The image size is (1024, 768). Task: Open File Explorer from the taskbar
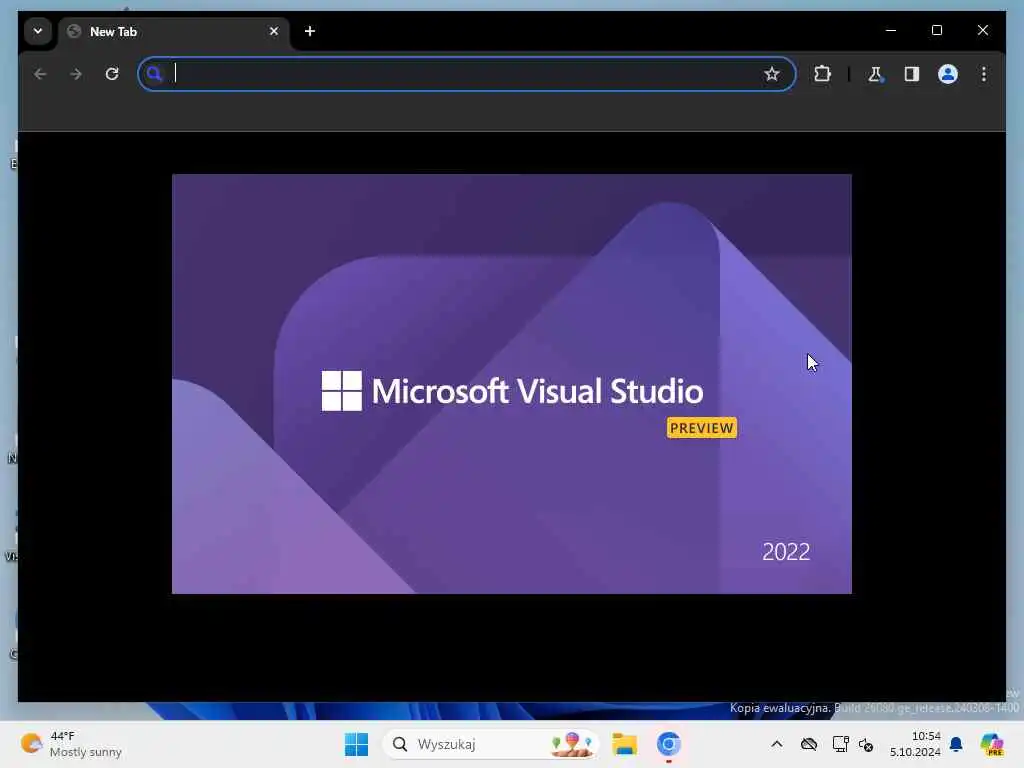[x=624, y=744]
